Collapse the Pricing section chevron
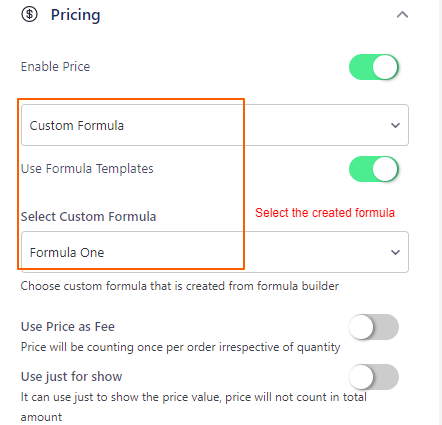The width and height of the screenshot is (442, 425). point(402,15)
